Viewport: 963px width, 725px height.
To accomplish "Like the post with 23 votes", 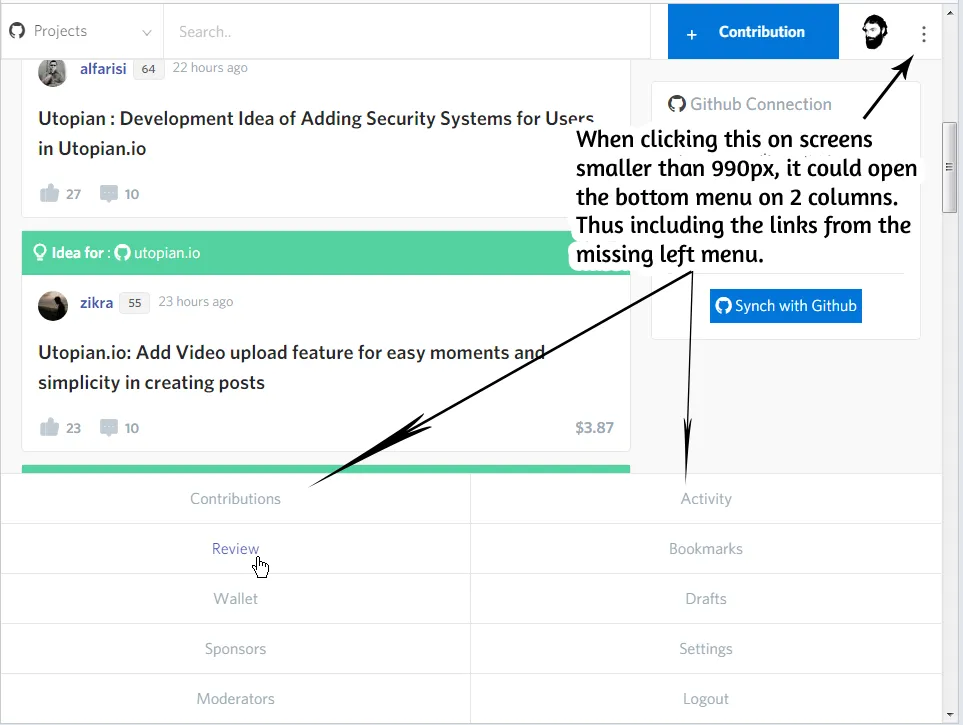I will coord(49,427).
